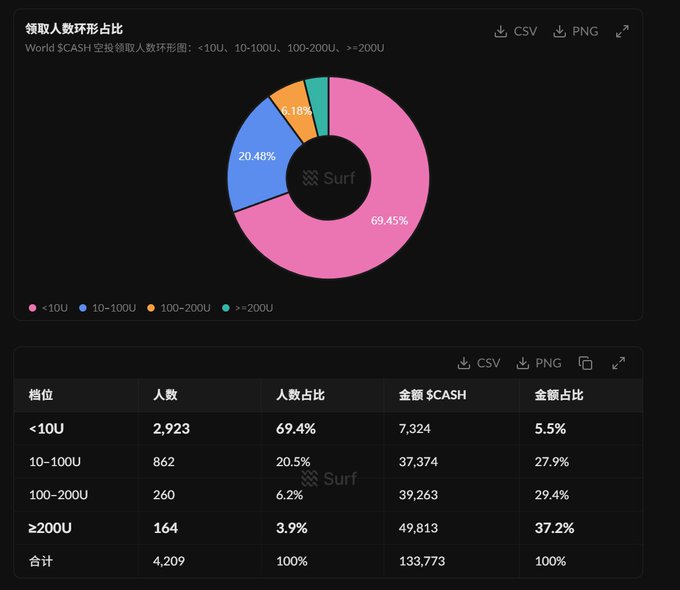Toggle the 10-100U legend entry
The image size is (680, 590).
pyautogui.click(x=108, y=308)
